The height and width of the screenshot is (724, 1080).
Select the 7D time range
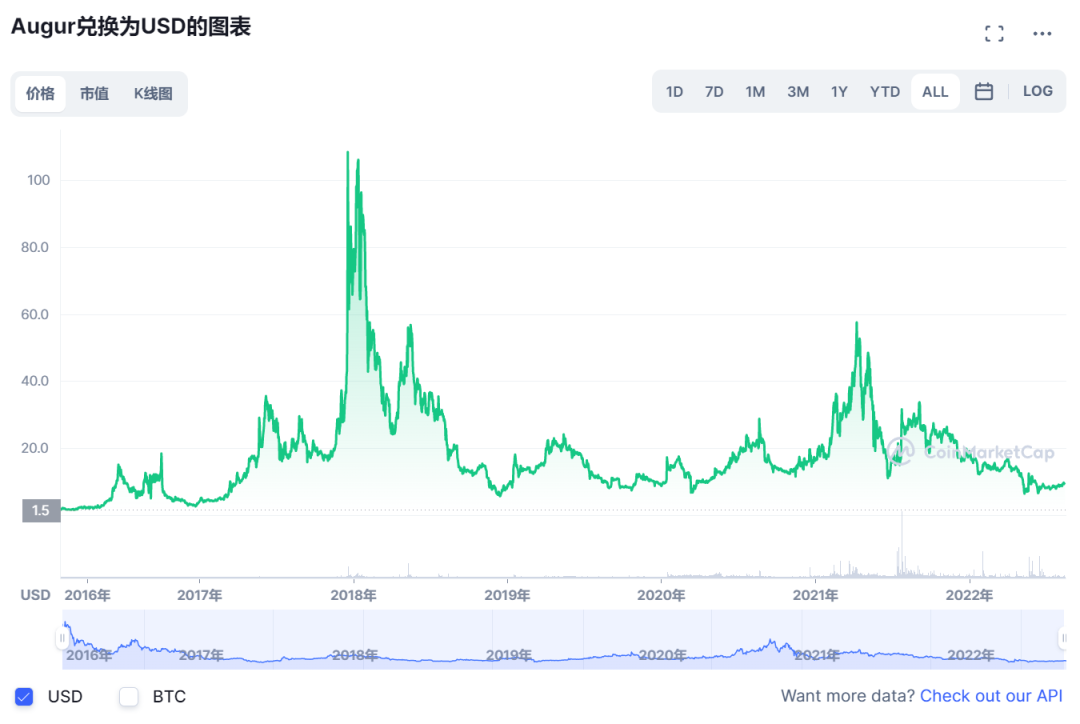click(x=714, y=90)
